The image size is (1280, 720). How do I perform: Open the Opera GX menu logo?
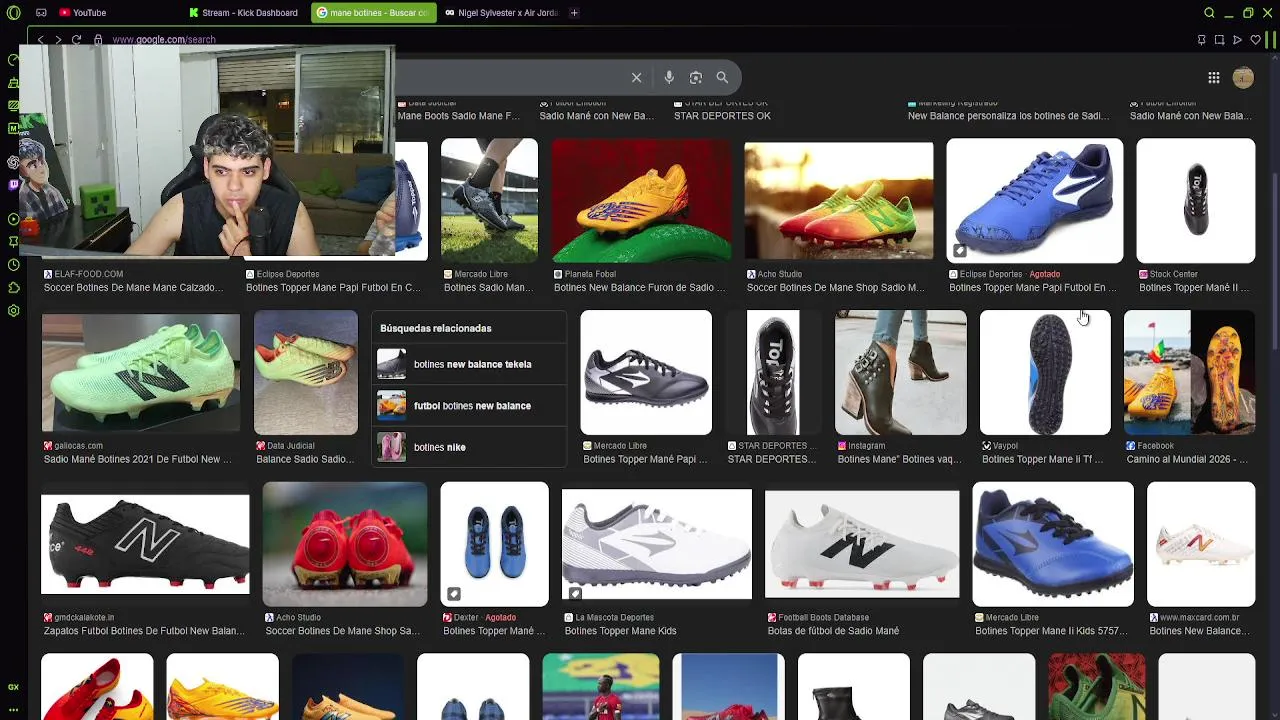[13, 12]
